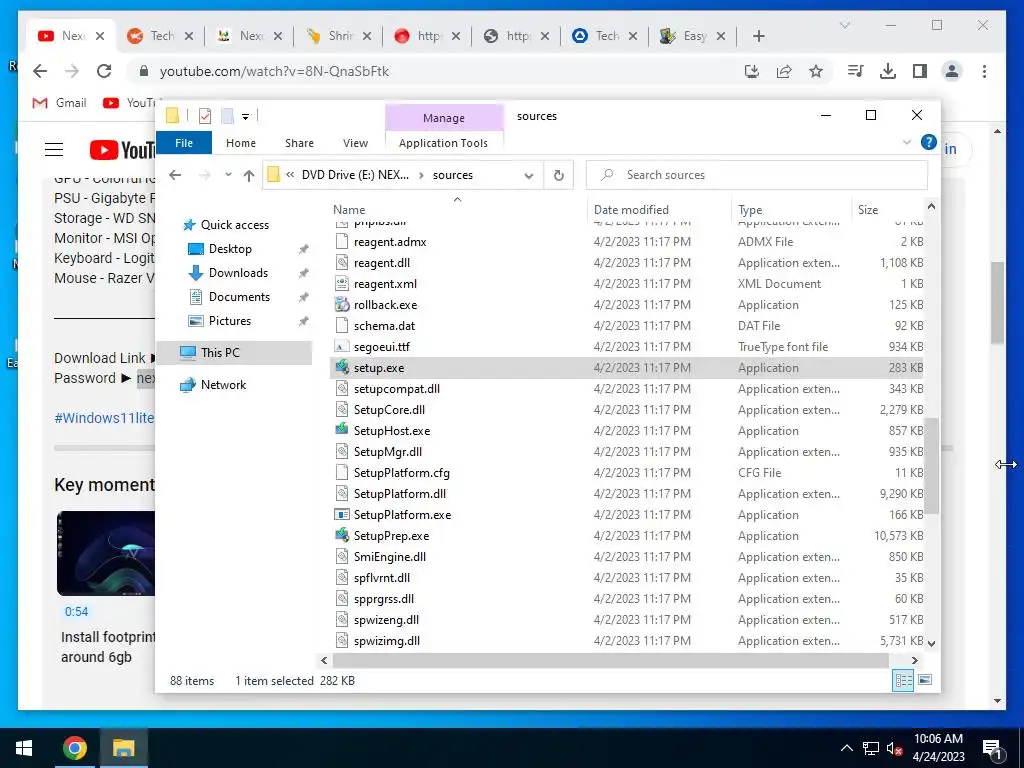This screenshot has width=1024, height=768.
Task: Click Chrome back arrow
Action: [40, 71]
